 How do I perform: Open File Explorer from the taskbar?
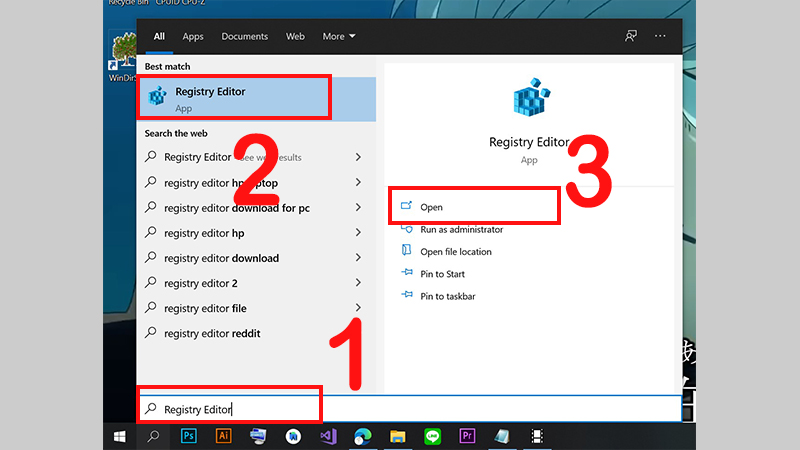[397, 436]
